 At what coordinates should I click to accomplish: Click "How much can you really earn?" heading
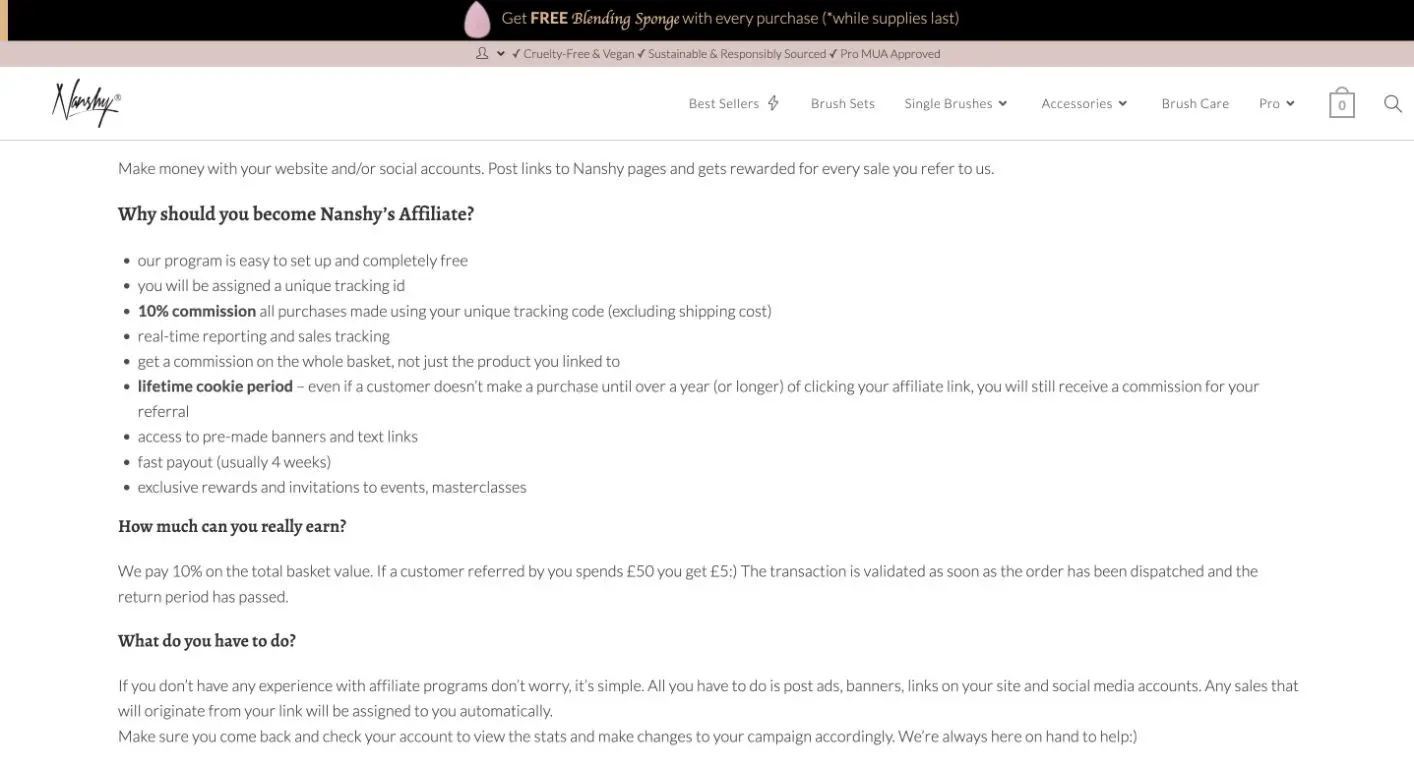coord(232,526)
